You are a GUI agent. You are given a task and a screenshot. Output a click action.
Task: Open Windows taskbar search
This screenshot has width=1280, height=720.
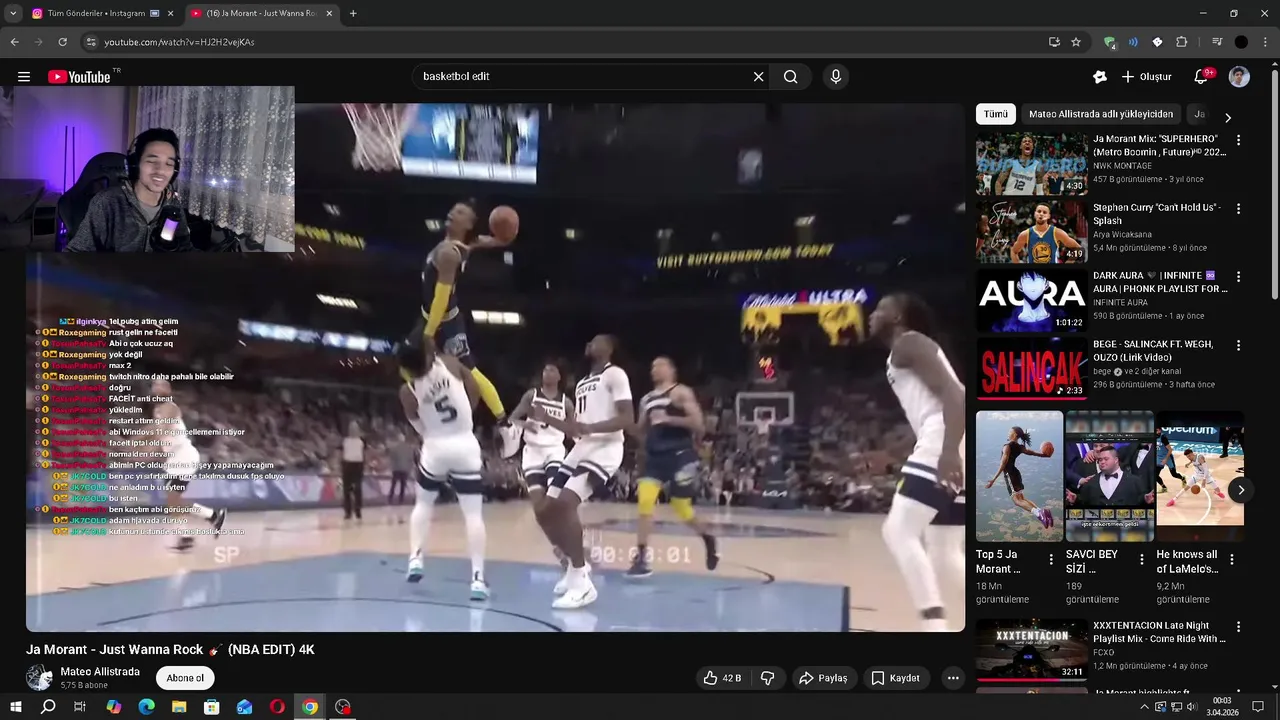tap(48, 707)
